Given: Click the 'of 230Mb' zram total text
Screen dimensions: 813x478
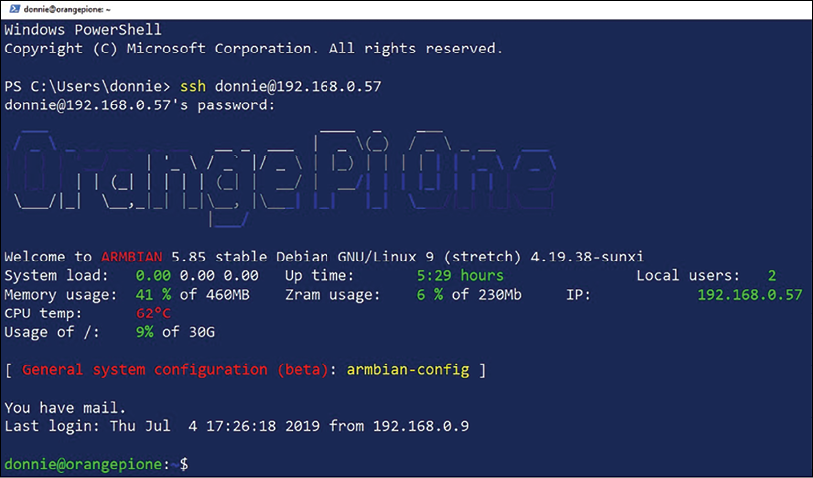Looking at the screenshot, I should 487,294.
